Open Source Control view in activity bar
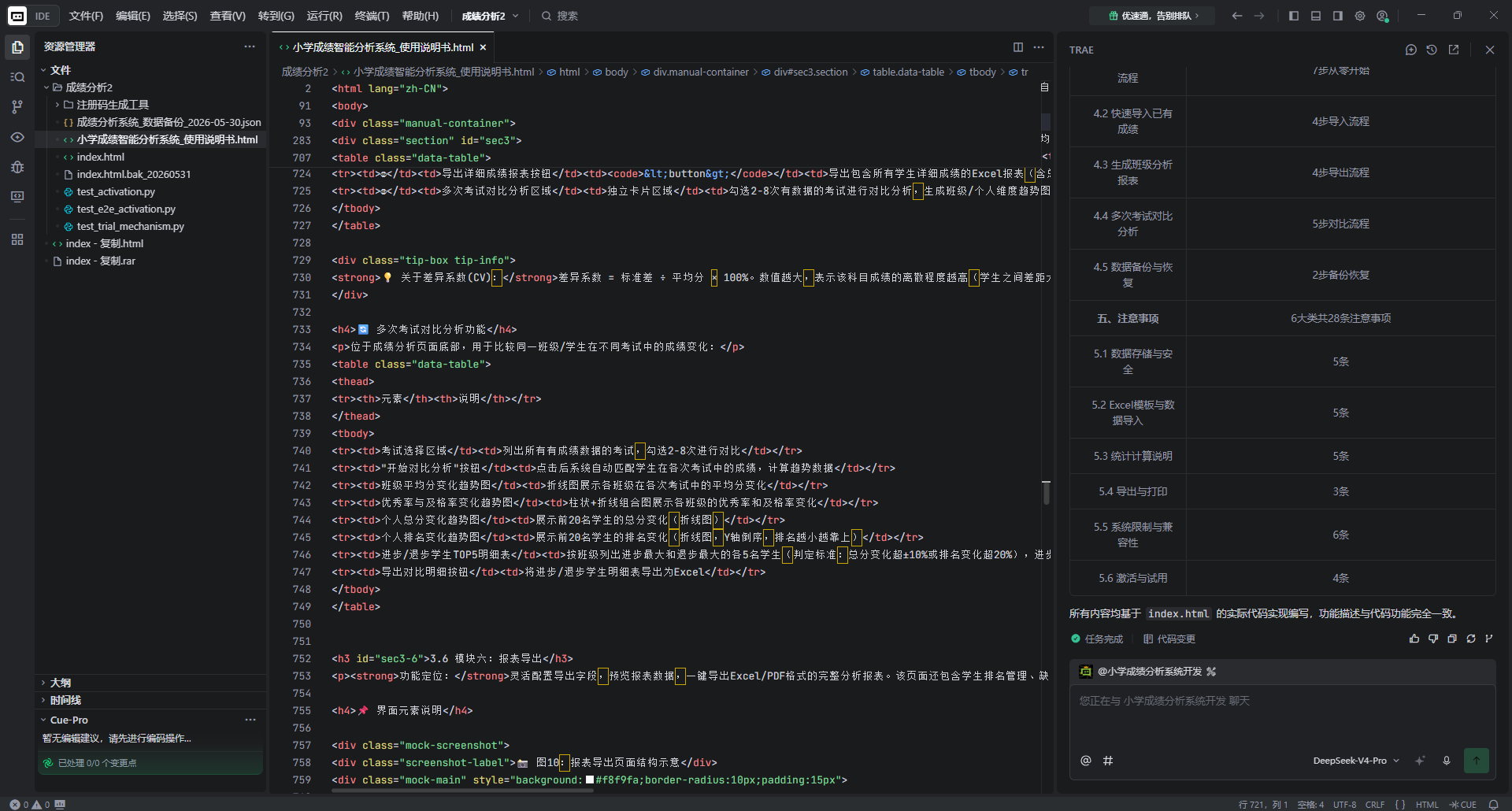The width and height of the screenshot is (1512, 811). tap(17, 107)
